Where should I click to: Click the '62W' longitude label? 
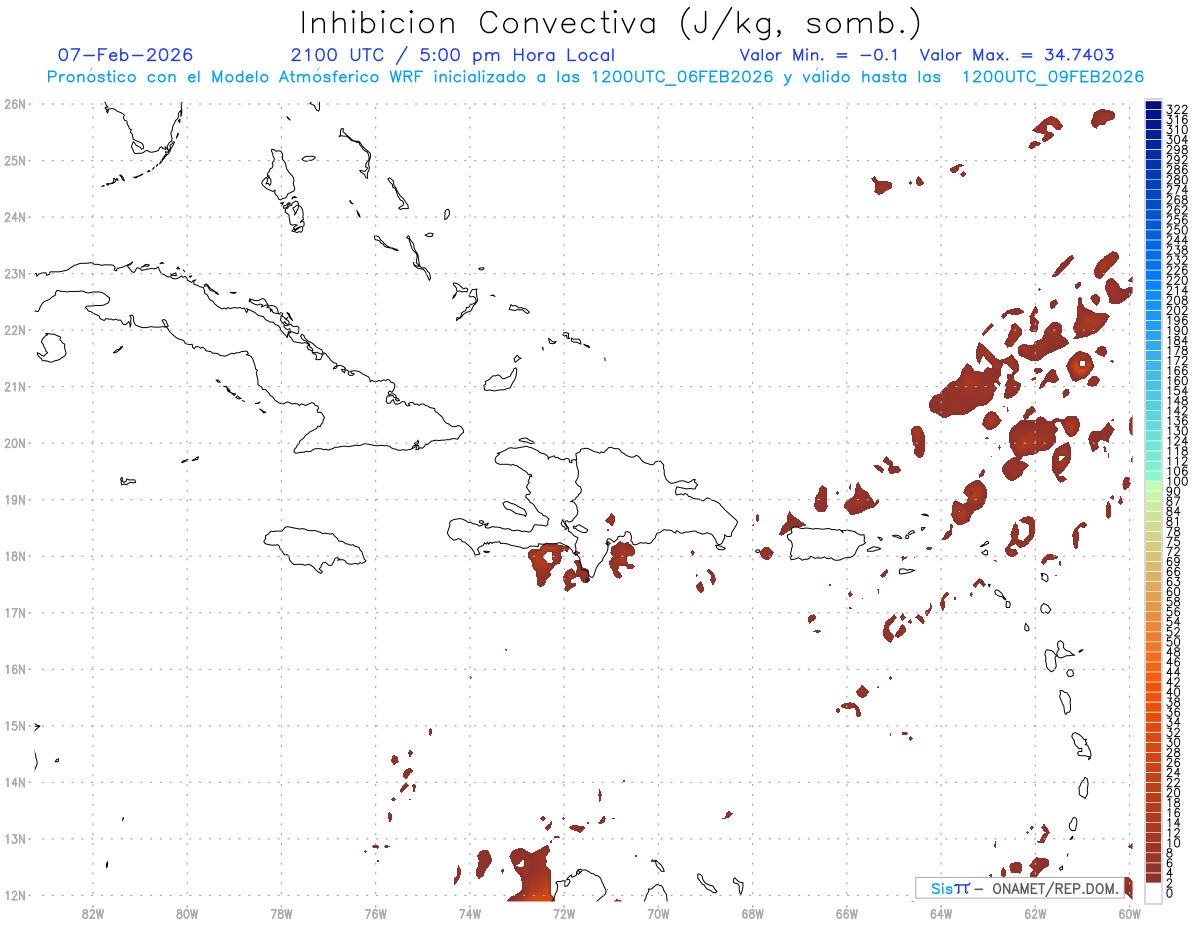1035,912
